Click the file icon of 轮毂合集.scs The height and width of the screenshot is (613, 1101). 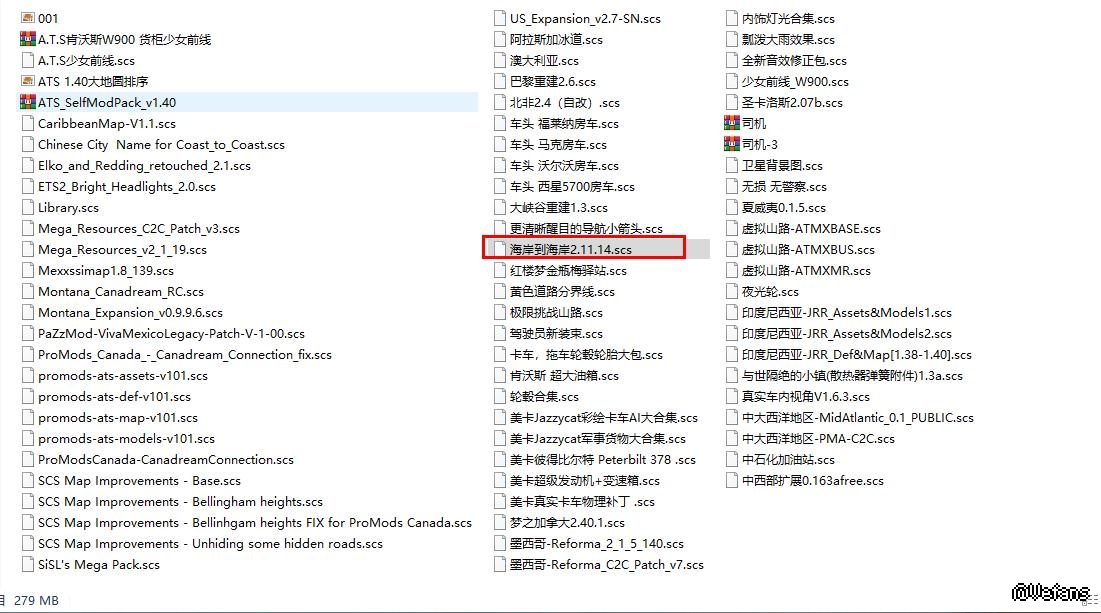pos(500,397)
